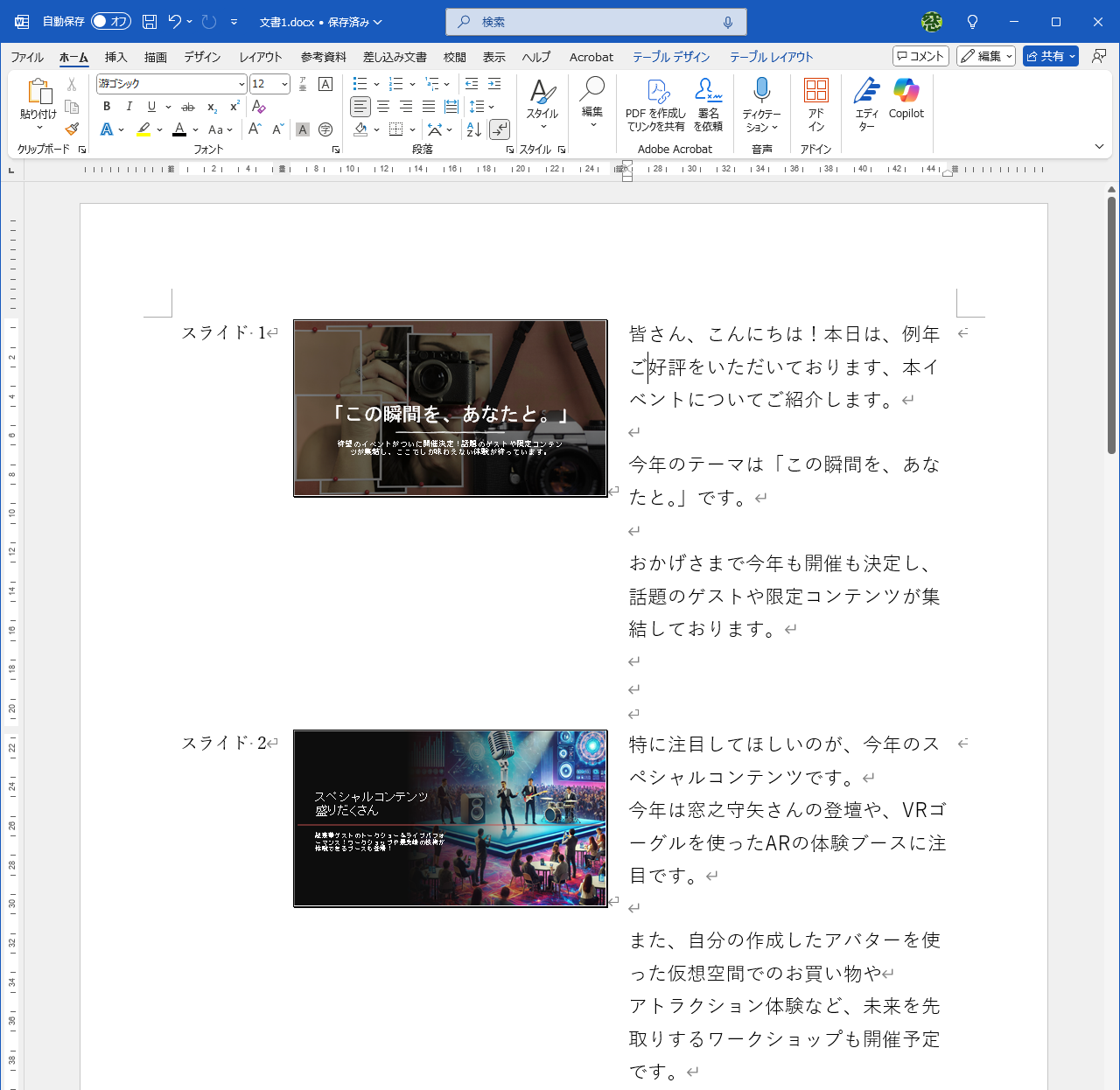1120x1090 pixels.
Task: Apply center alignment from the paragraph group
Action: click(x=383, y=107)
